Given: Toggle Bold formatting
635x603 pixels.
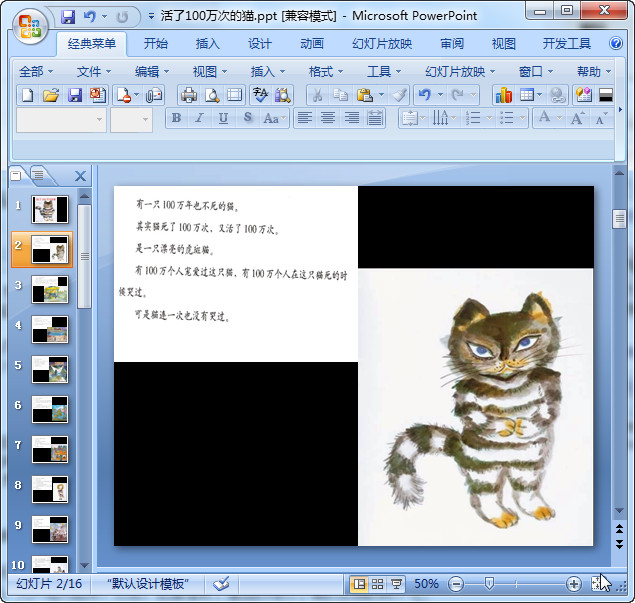Looking at the screenshot, I should click(176, 118).
